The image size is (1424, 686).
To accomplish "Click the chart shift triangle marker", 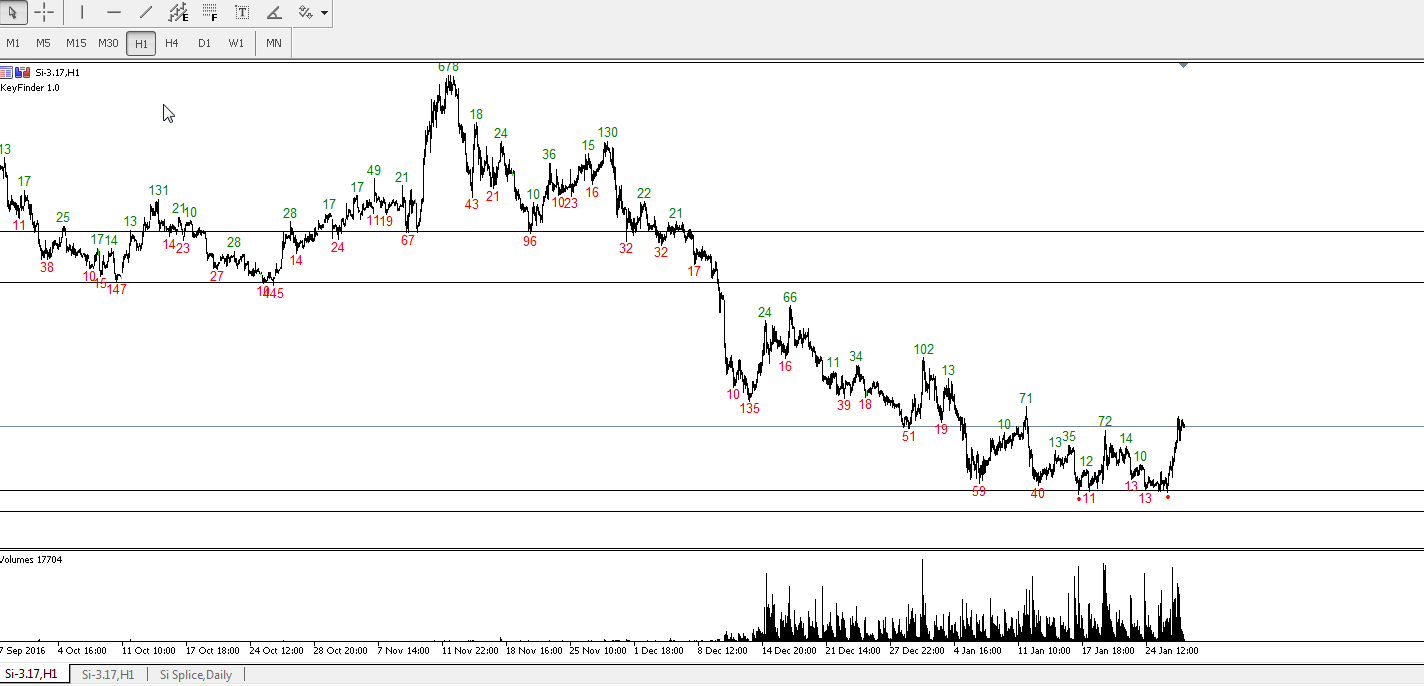I will 1183,65.
